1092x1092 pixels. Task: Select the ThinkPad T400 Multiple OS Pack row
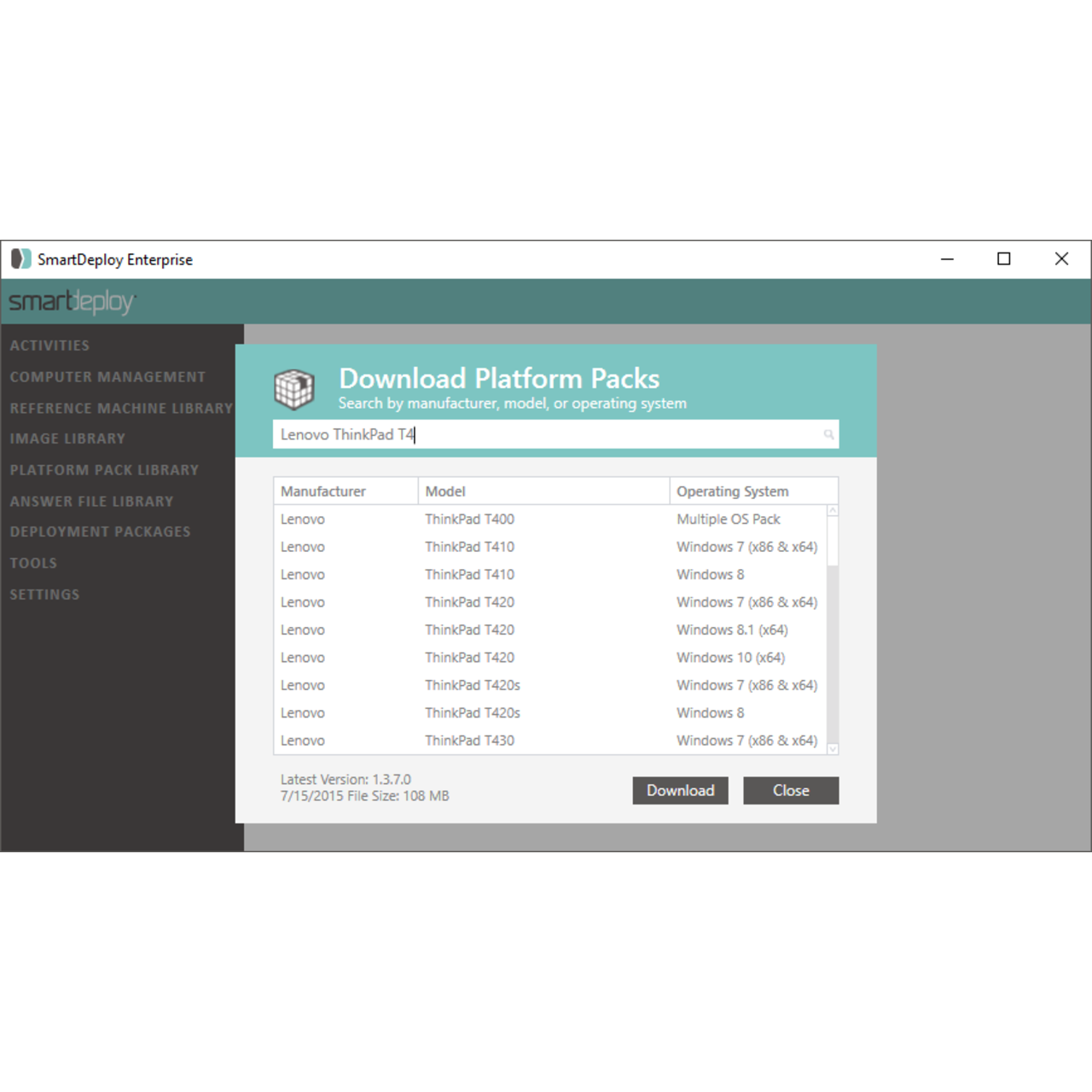point(555,519)
